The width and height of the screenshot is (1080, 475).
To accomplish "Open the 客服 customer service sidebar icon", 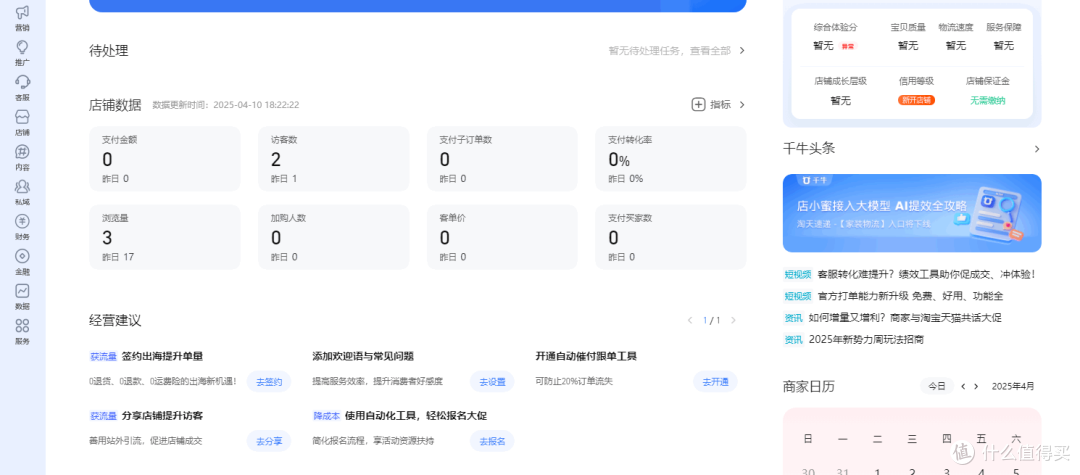I will coord(22,88).
